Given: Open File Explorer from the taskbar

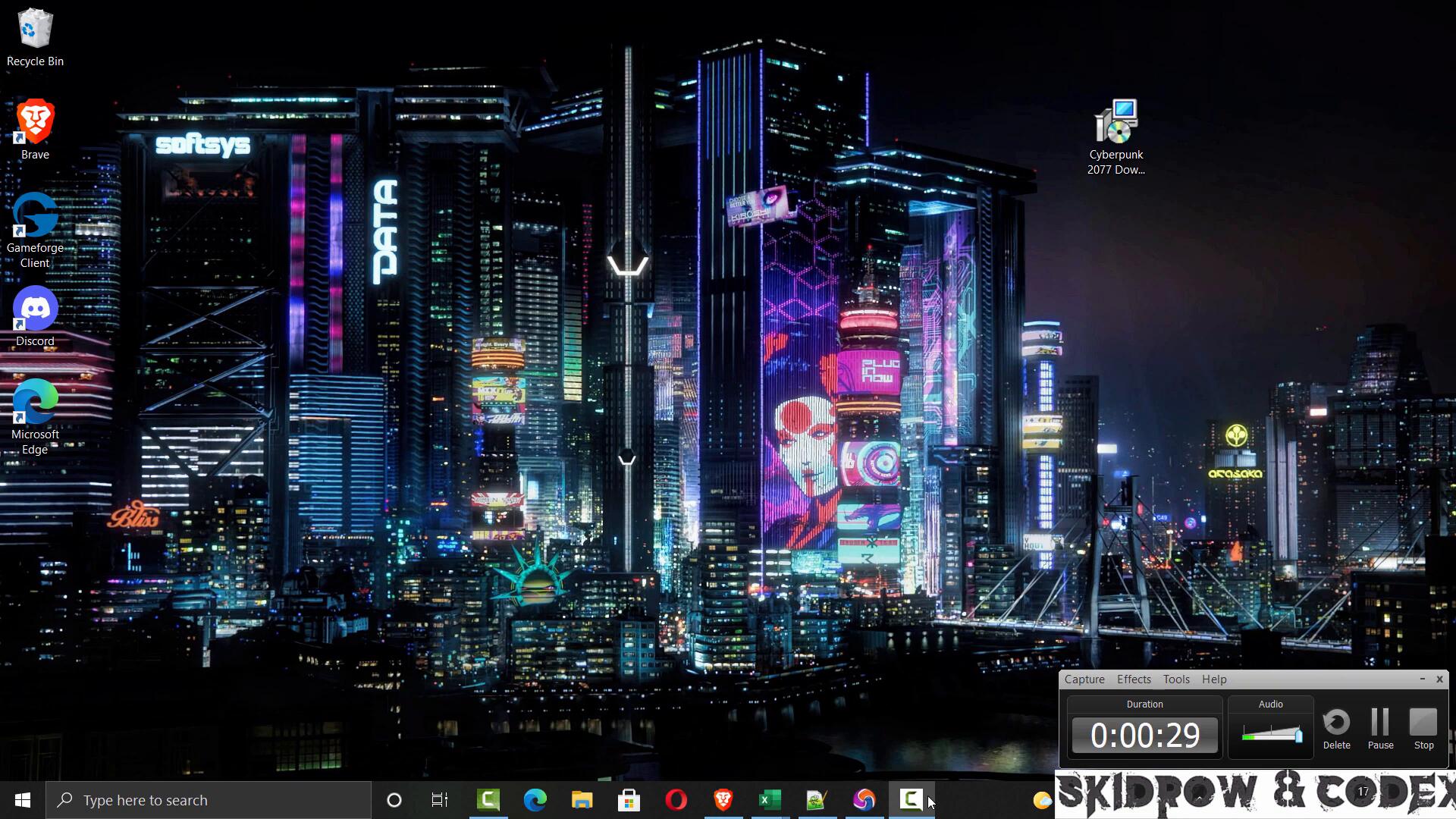Looking at the screenshot, I should 582,800.
